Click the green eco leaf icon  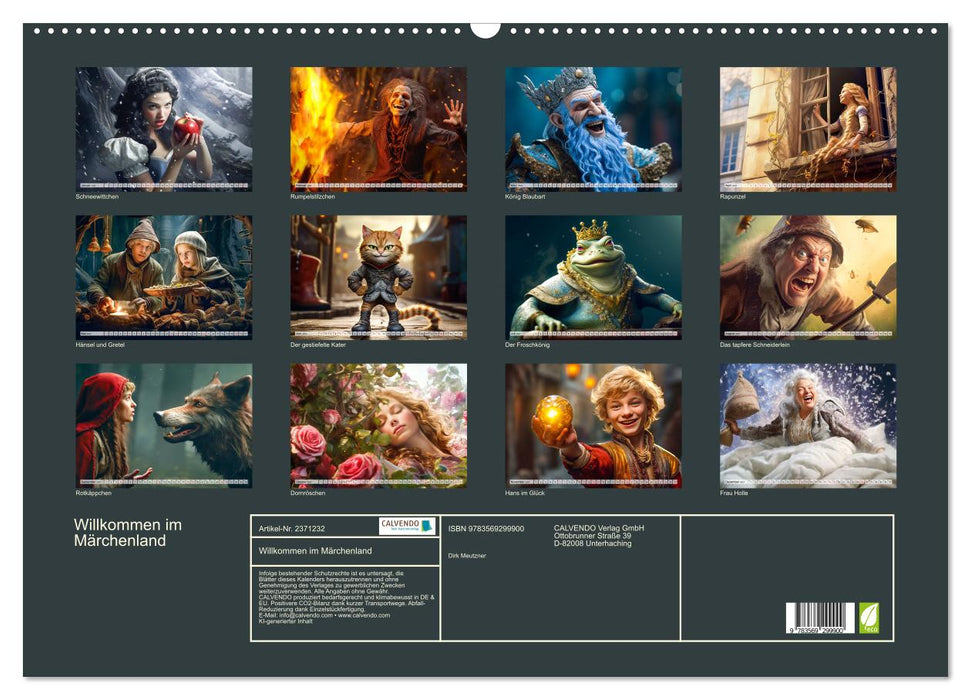(869, 618)
